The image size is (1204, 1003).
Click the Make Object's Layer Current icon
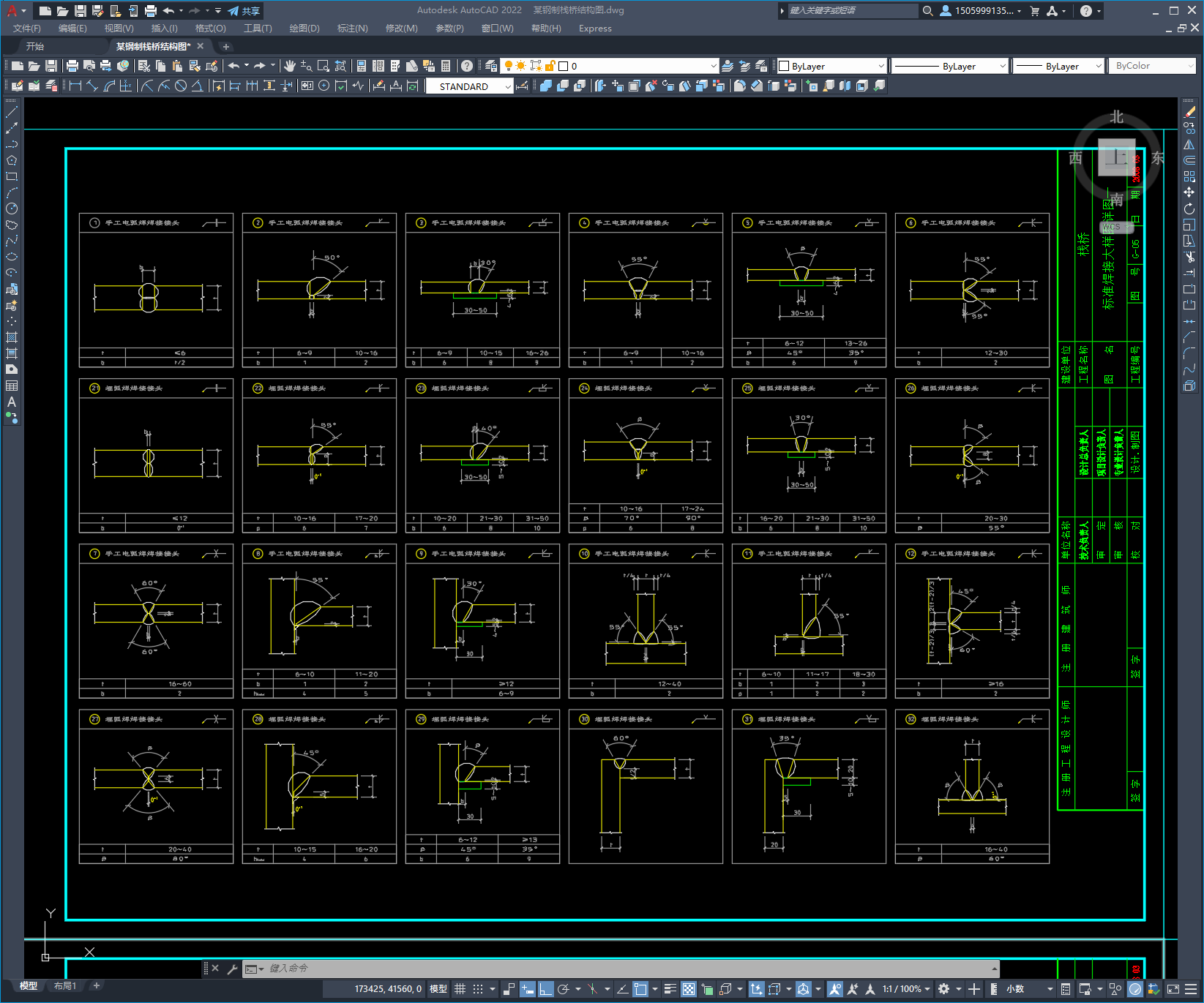coord(728,66)
